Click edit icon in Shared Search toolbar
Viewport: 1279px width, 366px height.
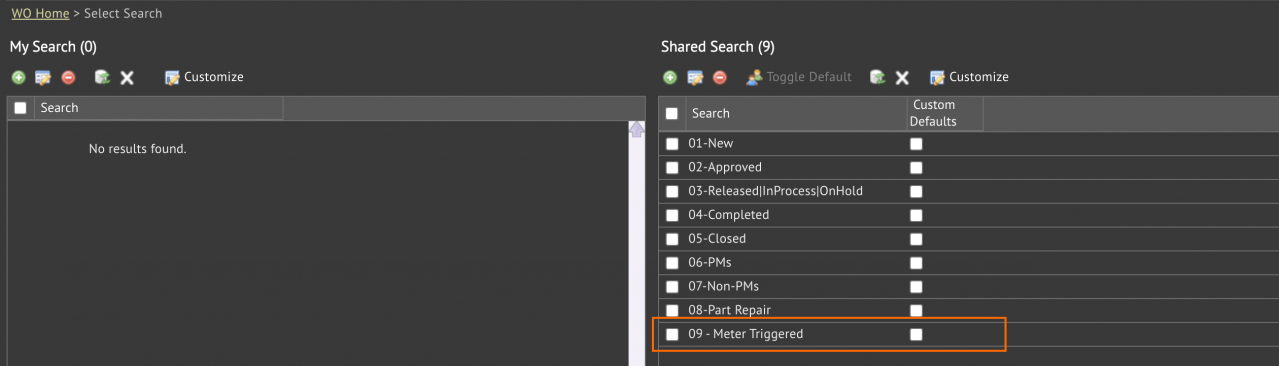click(x=695, y=77)
